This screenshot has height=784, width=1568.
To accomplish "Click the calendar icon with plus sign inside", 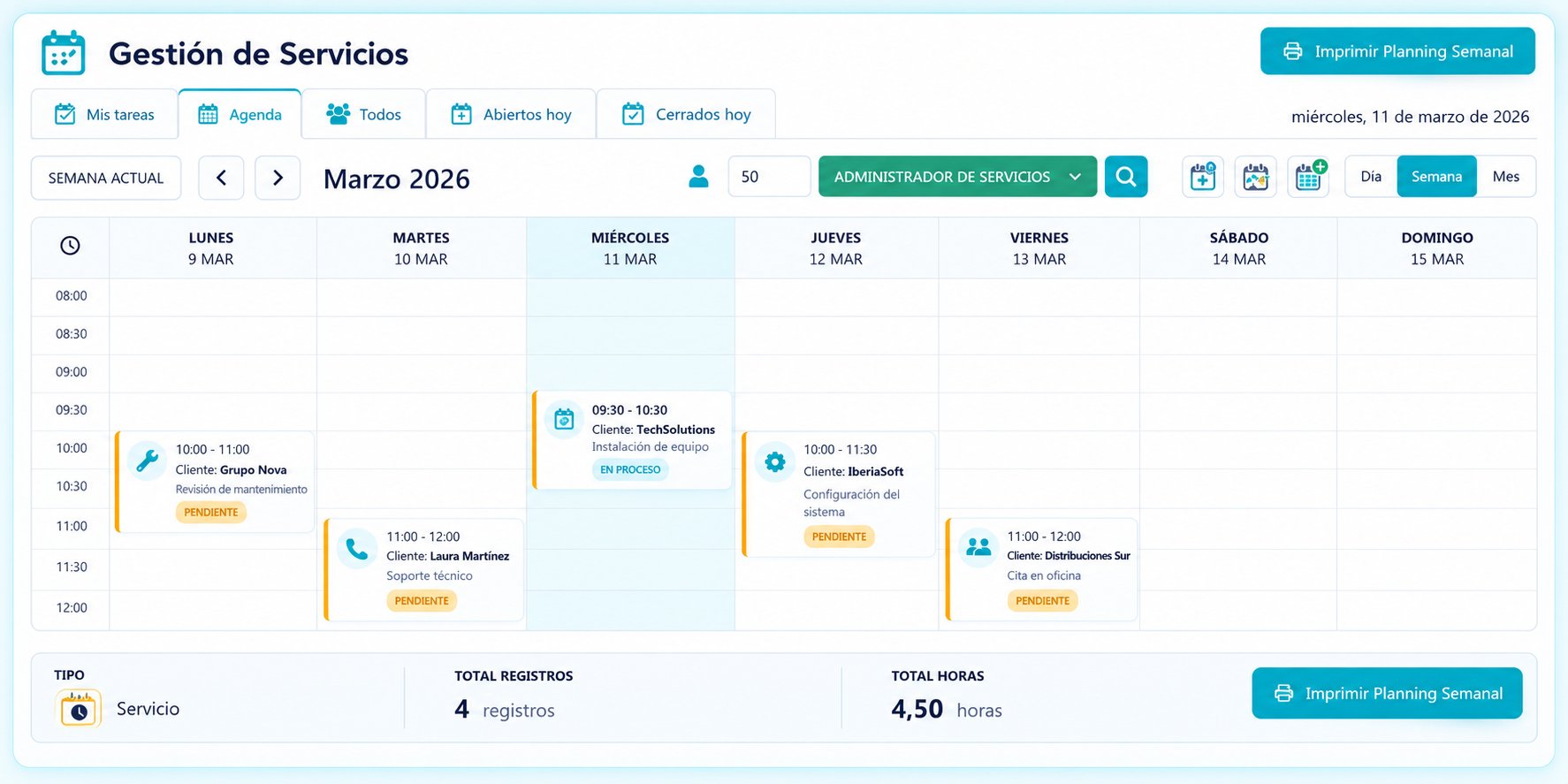I will [1203, 177].
